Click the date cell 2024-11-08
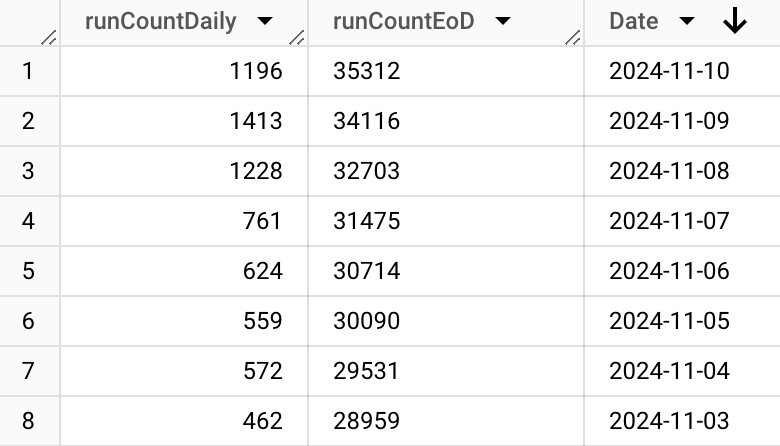780x446 pixels. tap(682, 171)
